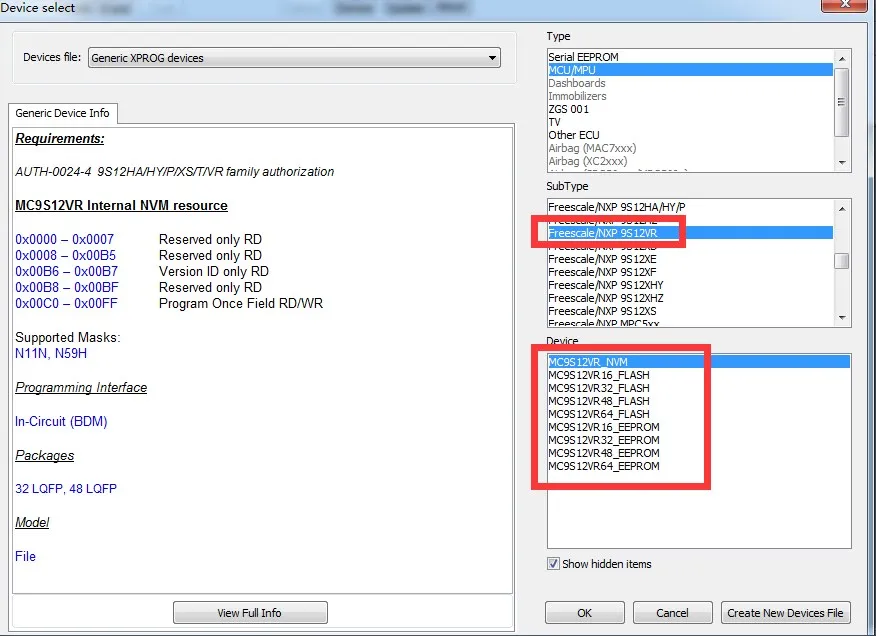Select ZGS 001 in Type list
This screenshot has width=876, height=636.
690,109
